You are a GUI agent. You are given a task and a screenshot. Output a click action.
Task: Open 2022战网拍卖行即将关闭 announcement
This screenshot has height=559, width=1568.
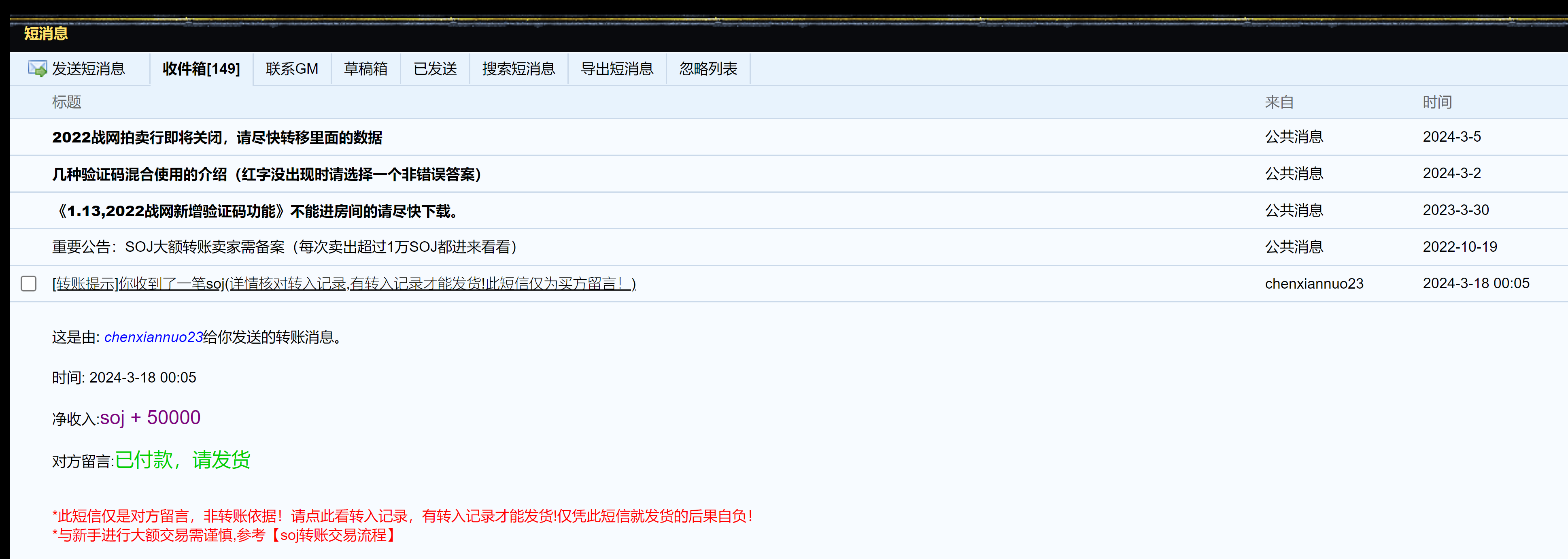click(217, 138)
